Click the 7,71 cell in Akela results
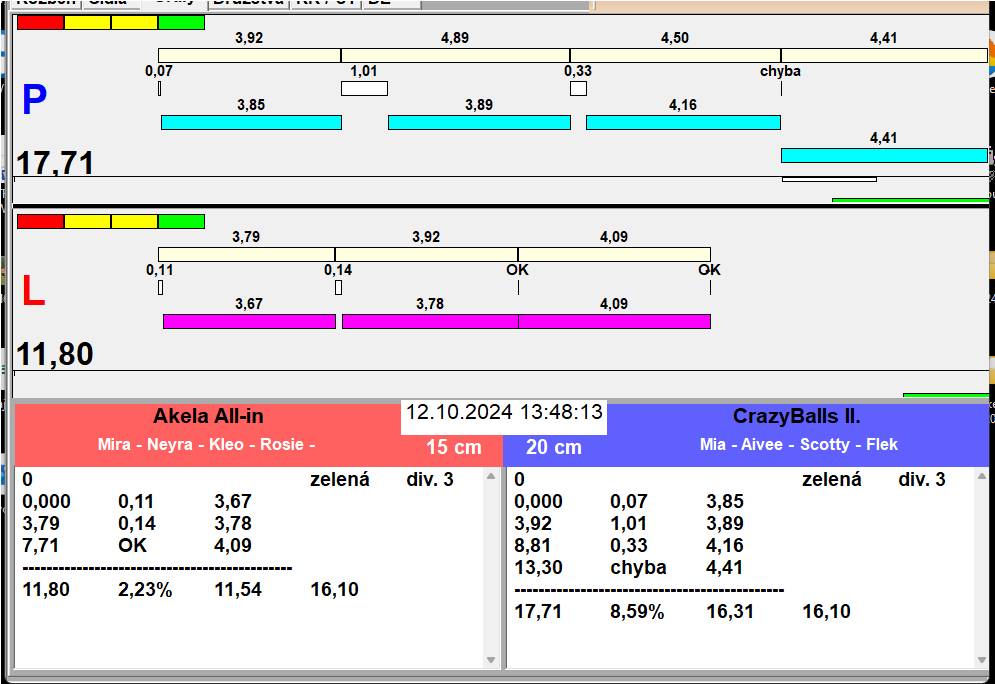The height and width of the screenshot is (684, 995). pyautogui.click(x=41, y=545)
